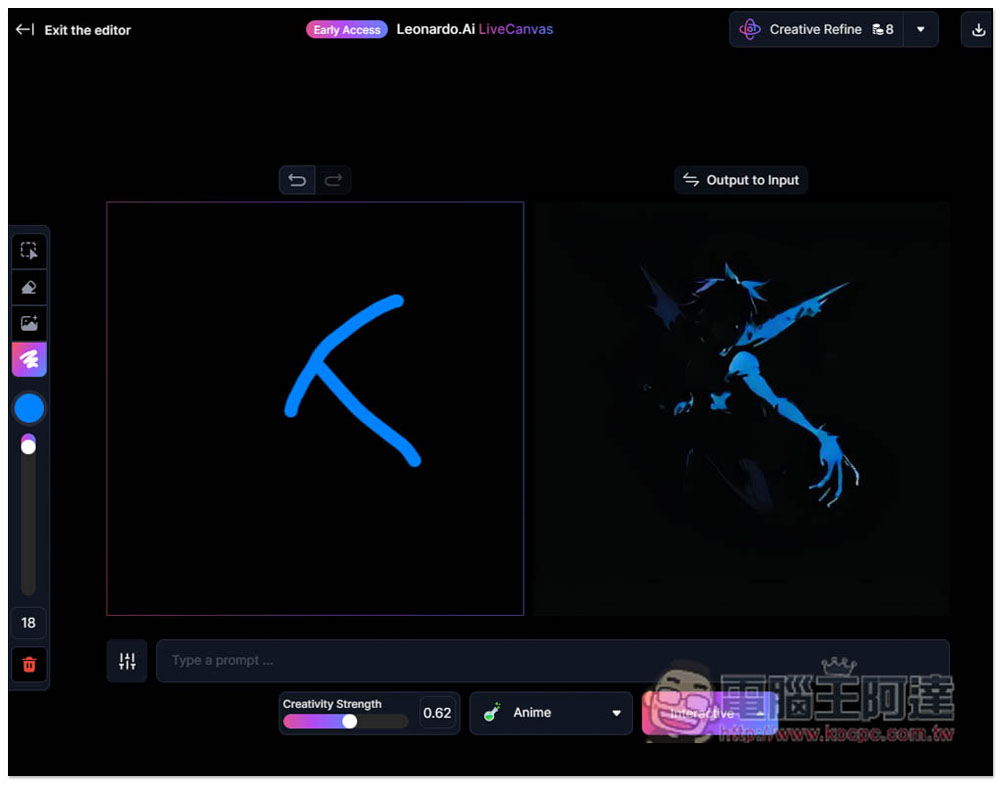Click the brush size value 18 box

coord(29,623)
